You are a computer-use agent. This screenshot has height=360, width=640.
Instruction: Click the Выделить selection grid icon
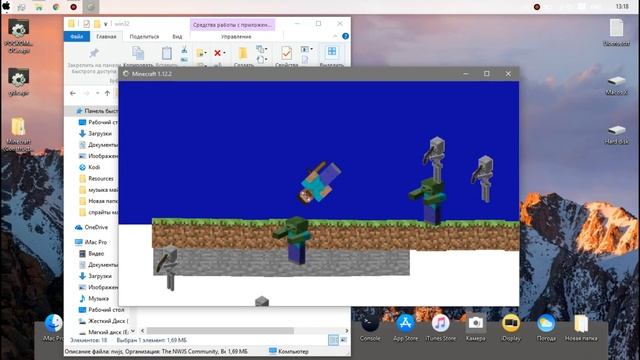332,52
